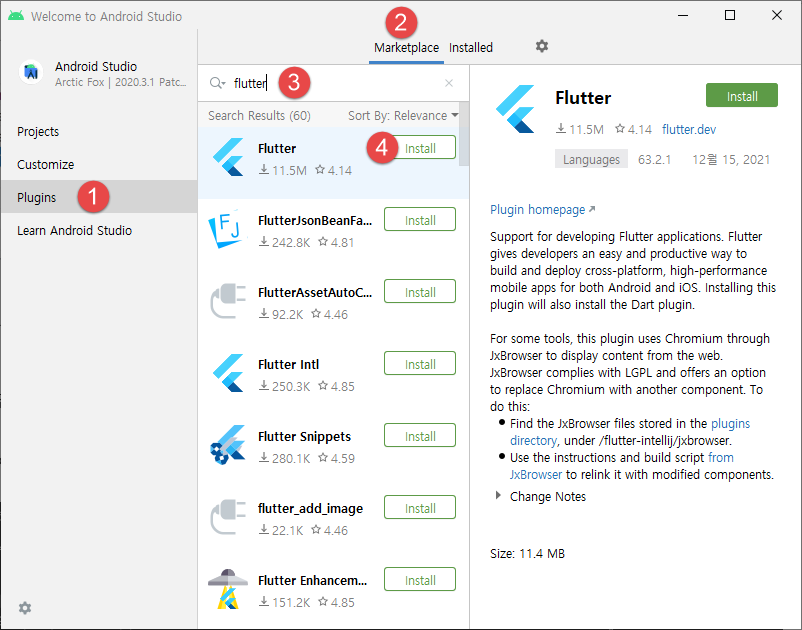
Task: Switch to the Marketplace tab
Action: [x=406, y=48]
